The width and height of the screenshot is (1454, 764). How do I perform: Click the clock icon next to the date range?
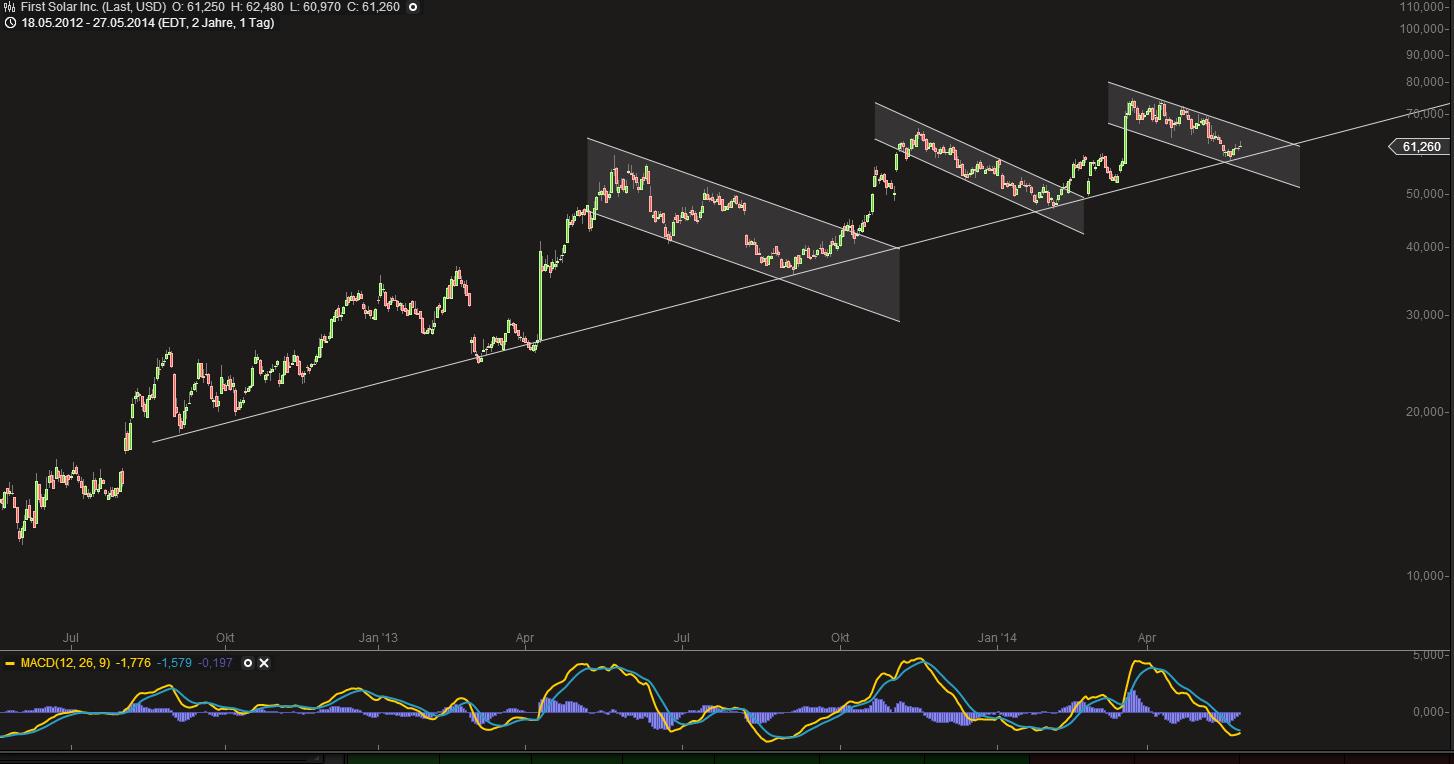coord(9,23)
